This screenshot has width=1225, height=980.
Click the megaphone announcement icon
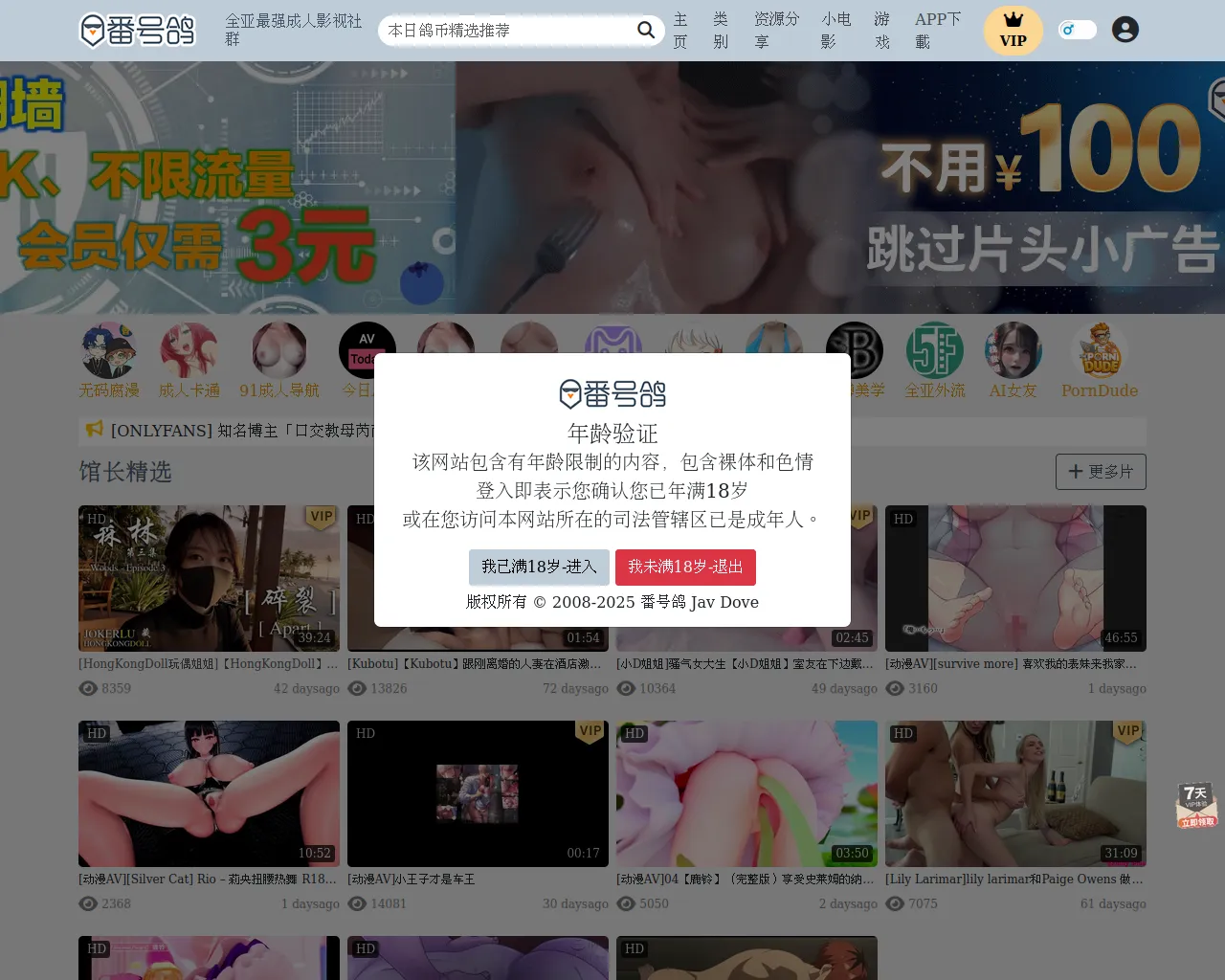click(95, 430)
